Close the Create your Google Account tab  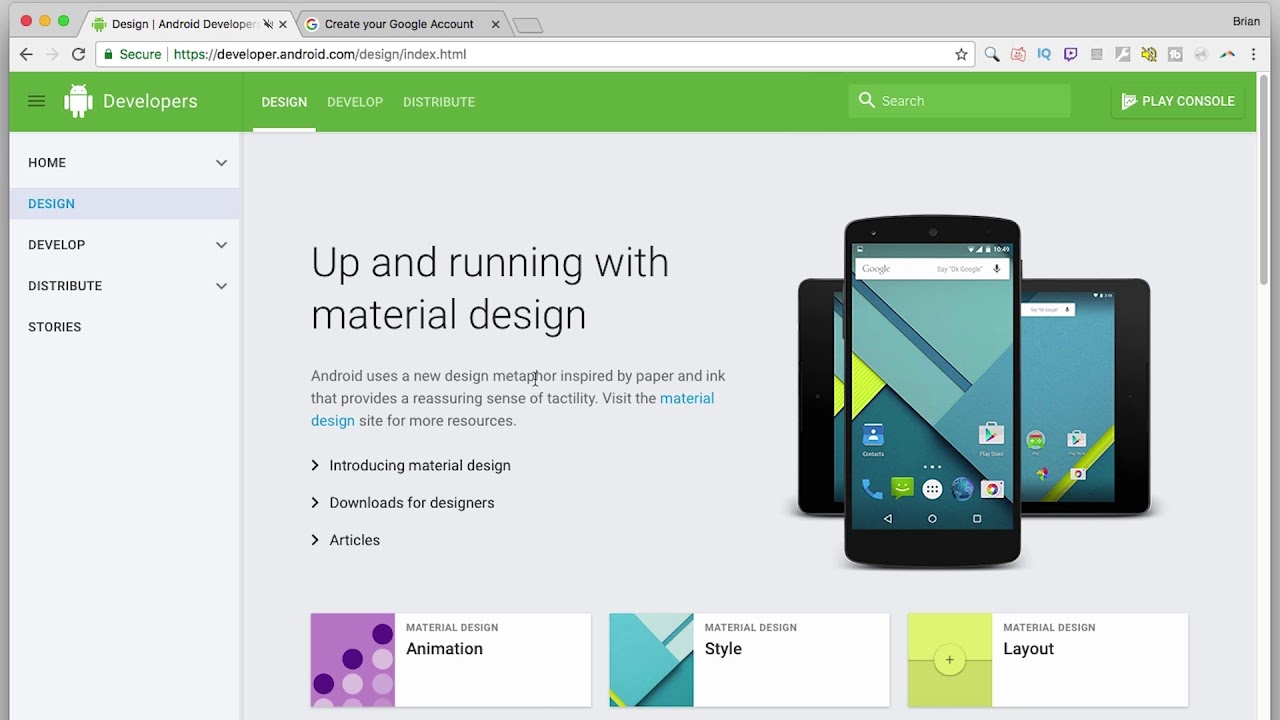495,24
